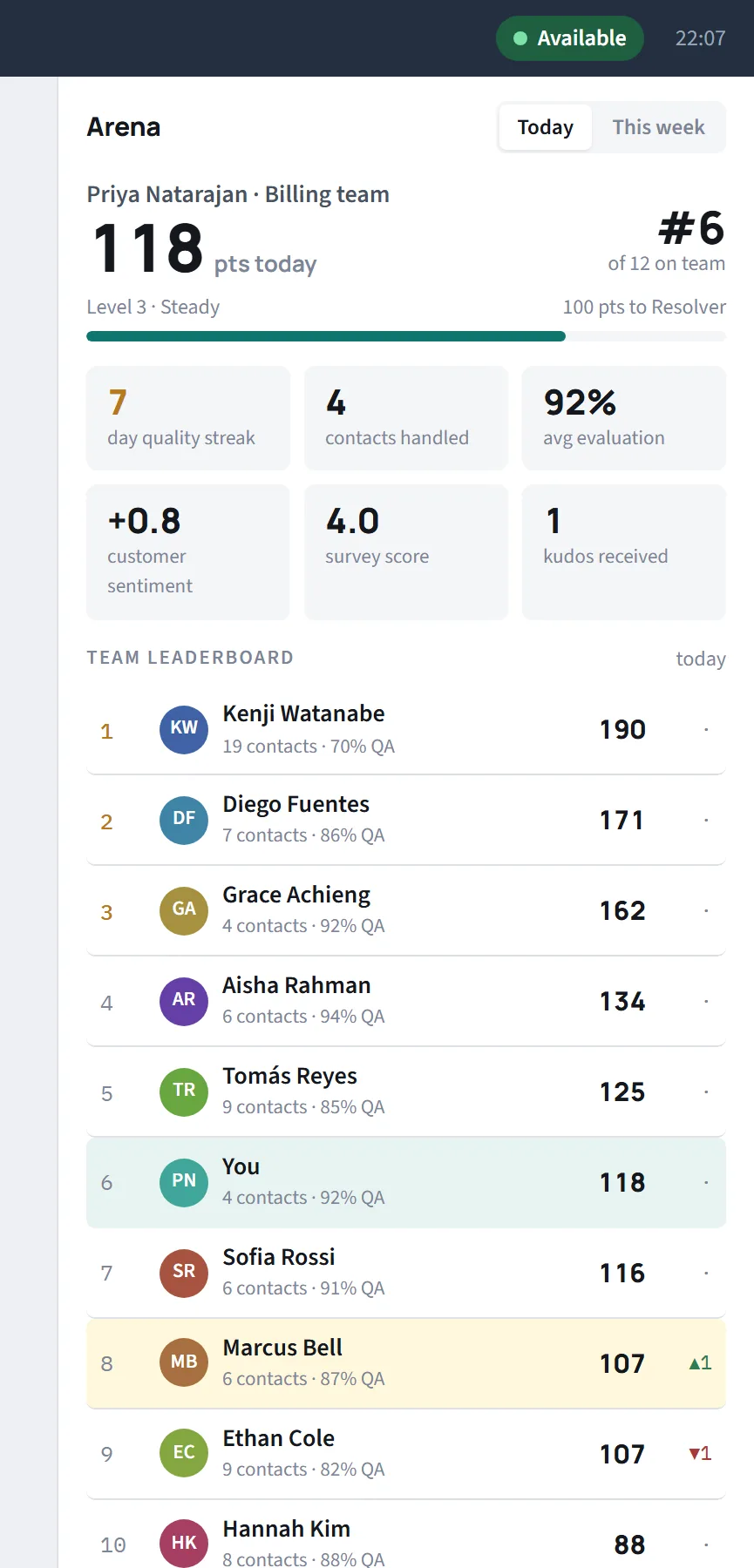Open the 92% avg evaluation card
Viewport: 754px width, 1568px height.
[624, 418]
